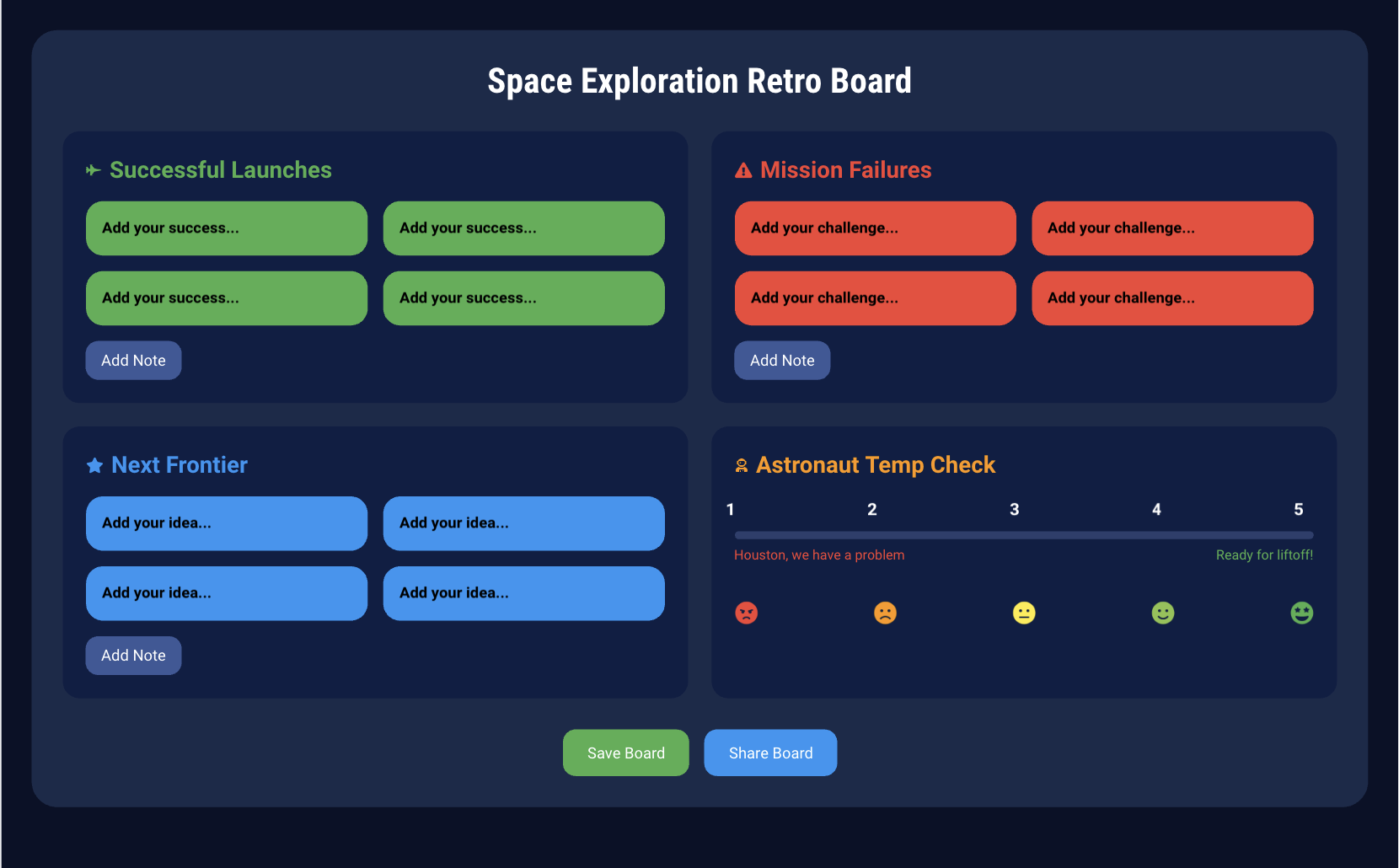
Task: Focus the first red challenge note
Action: (875, 228)
